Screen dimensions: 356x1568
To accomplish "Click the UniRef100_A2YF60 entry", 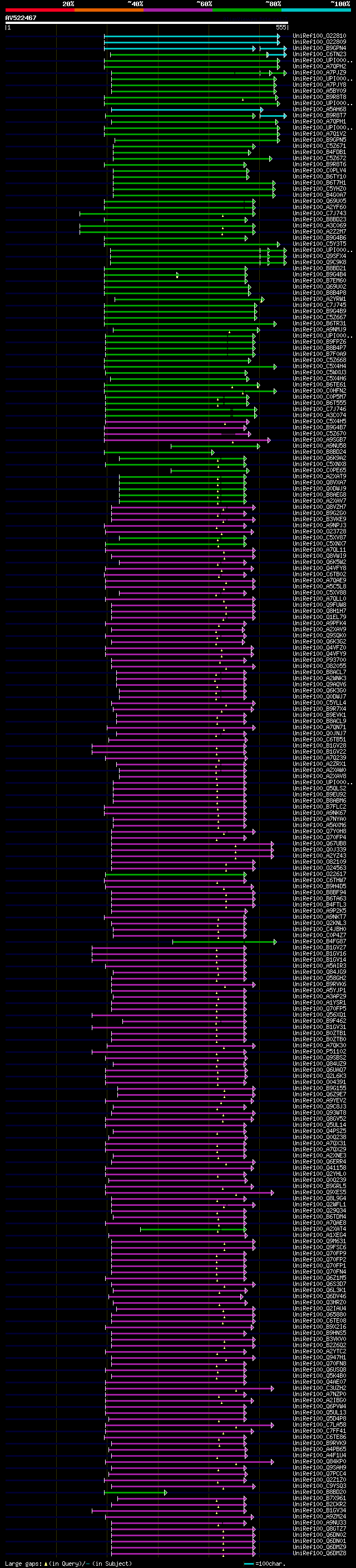I will click(x=319, y=207).
